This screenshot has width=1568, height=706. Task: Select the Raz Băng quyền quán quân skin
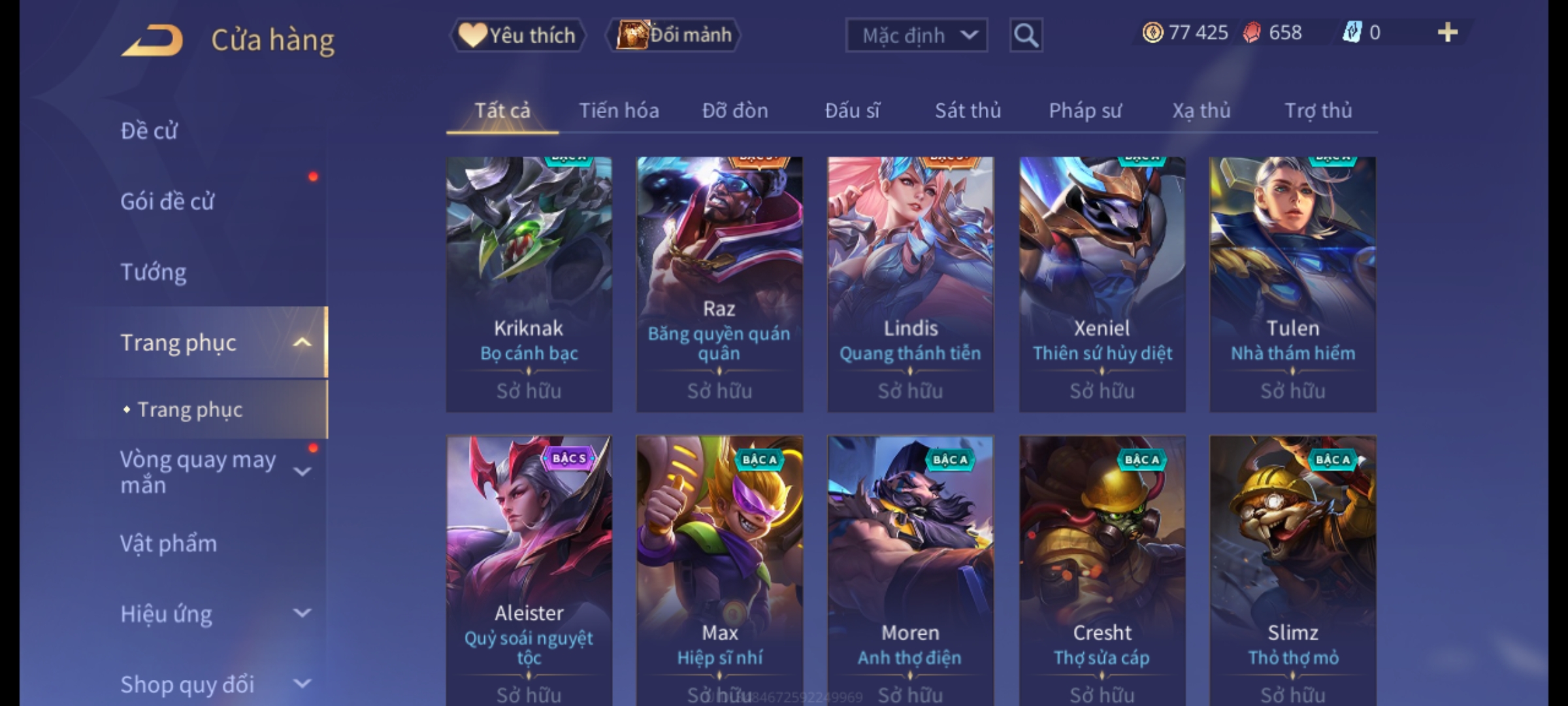pyautogui.click(x=719, y=284)
